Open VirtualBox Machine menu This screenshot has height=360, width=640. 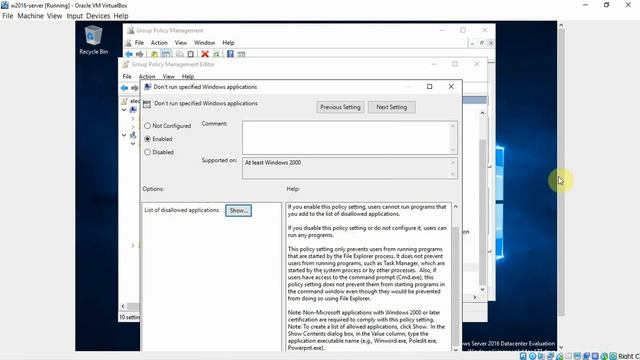tap(31, 16)
